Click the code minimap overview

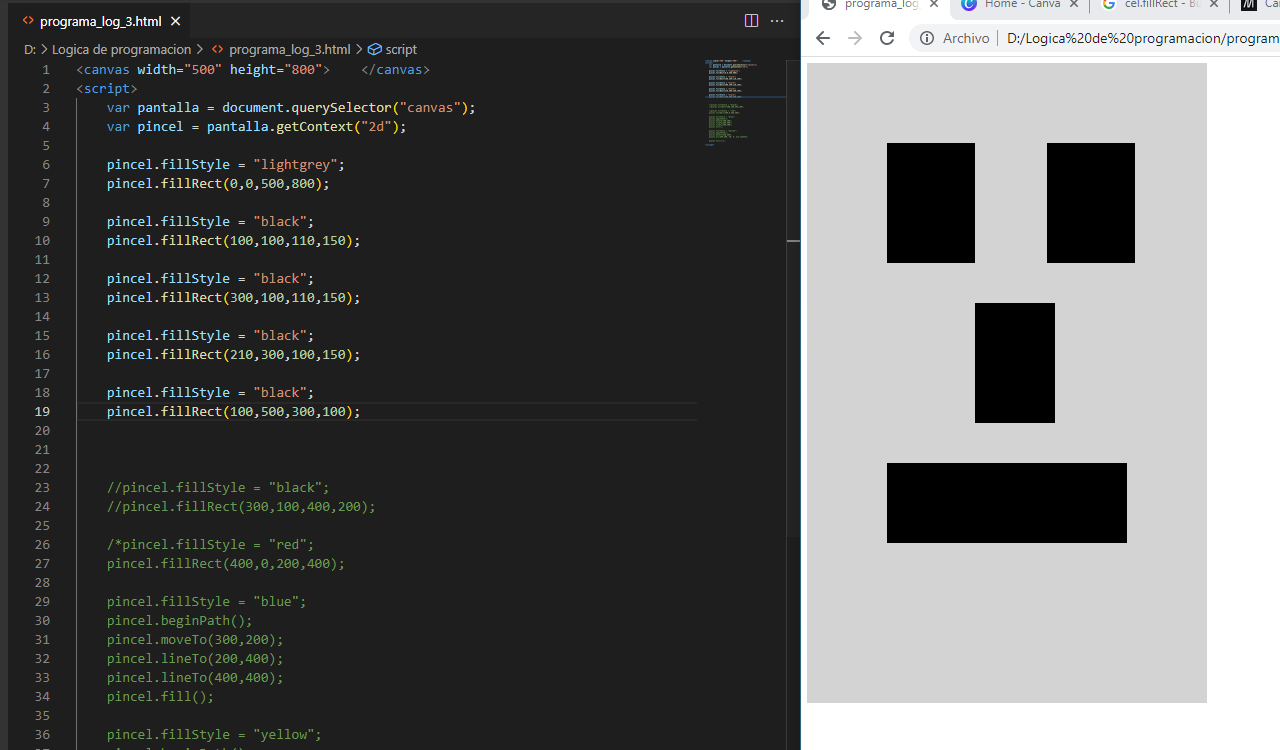[743, 102]
